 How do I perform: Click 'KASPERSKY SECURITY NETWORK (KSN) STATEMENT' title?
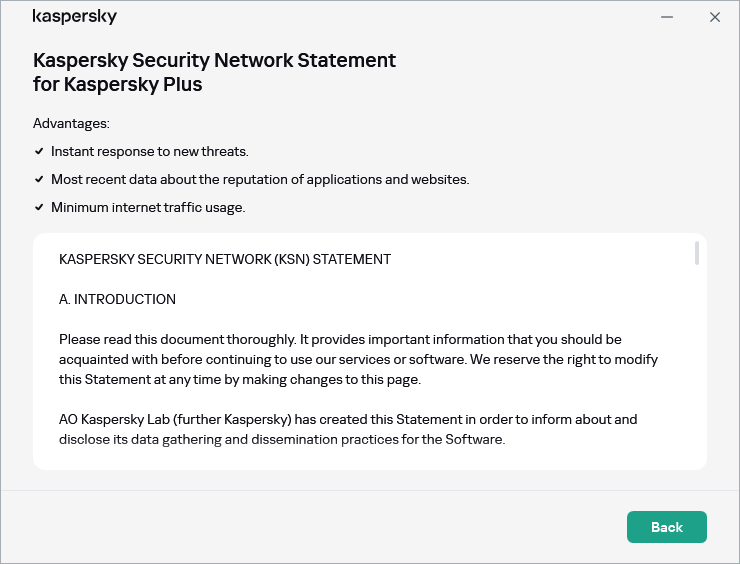225,259
